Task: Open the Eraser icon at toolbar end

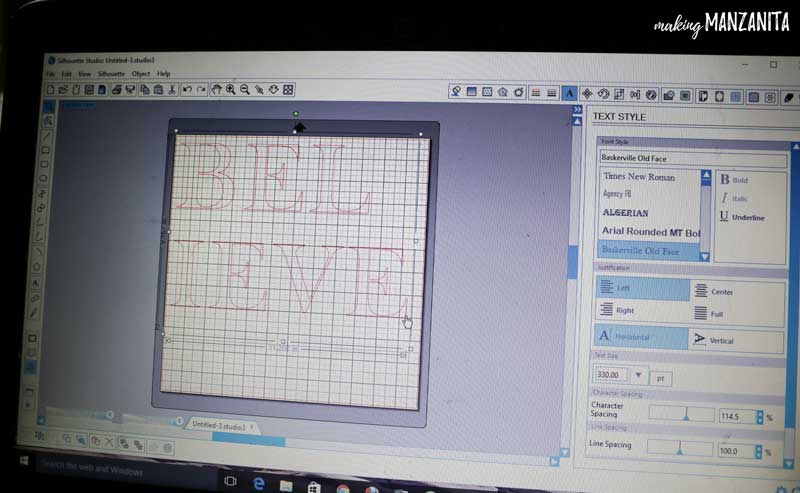Action: tap(788, 98)
